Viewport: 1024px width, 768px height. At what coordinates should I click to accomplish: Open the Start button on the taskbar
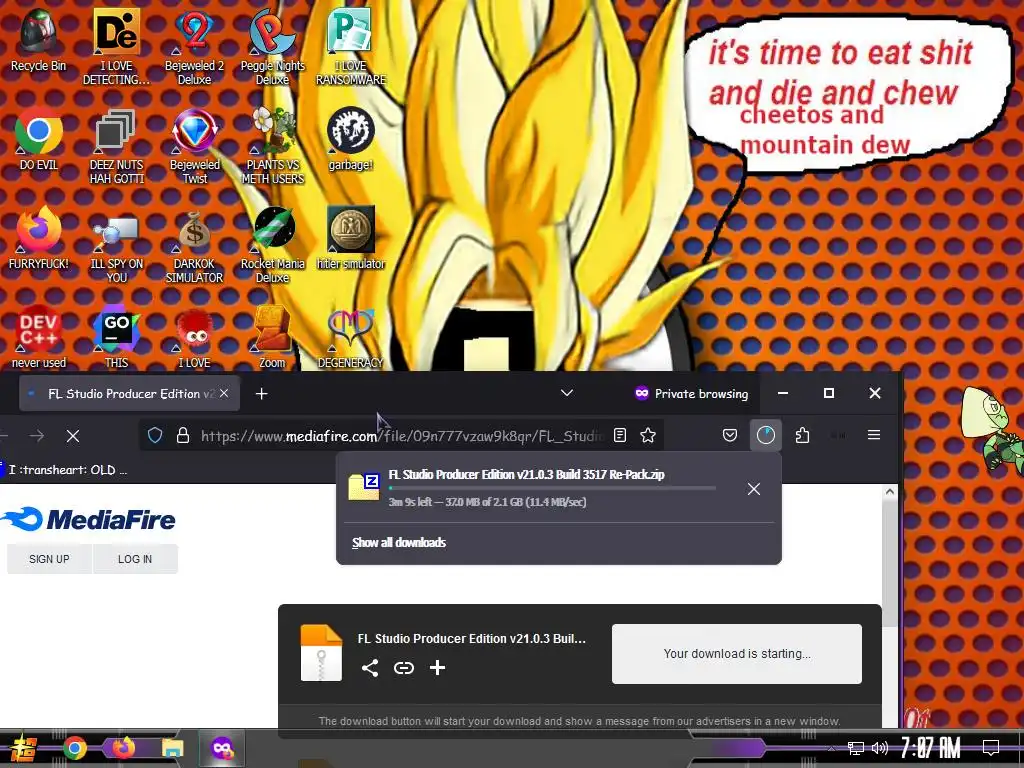pos(23,748)
